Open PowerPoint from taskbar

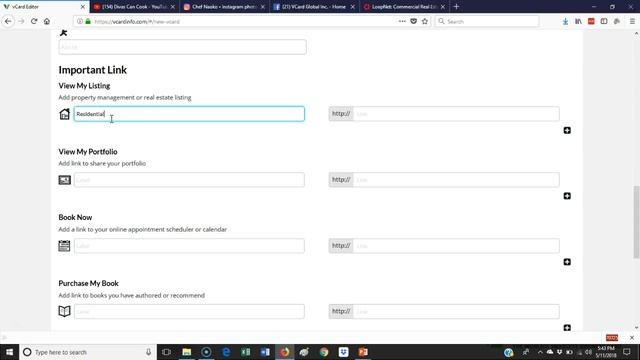(363, 352)
